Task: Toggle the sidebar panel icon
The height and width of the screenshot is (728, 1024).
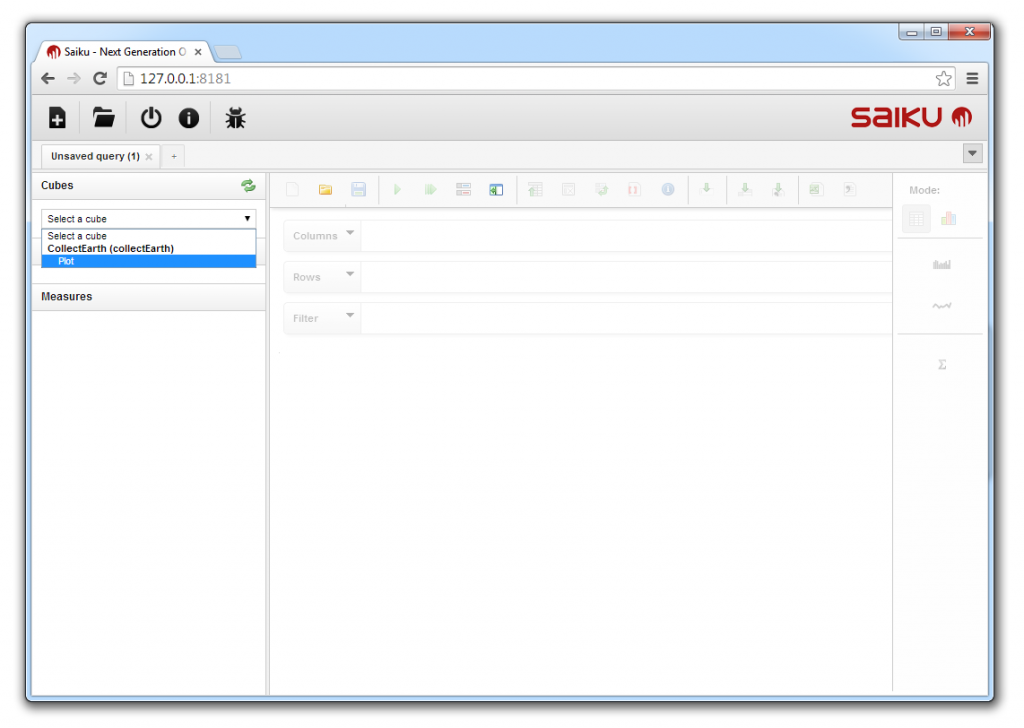Action: 496,189
